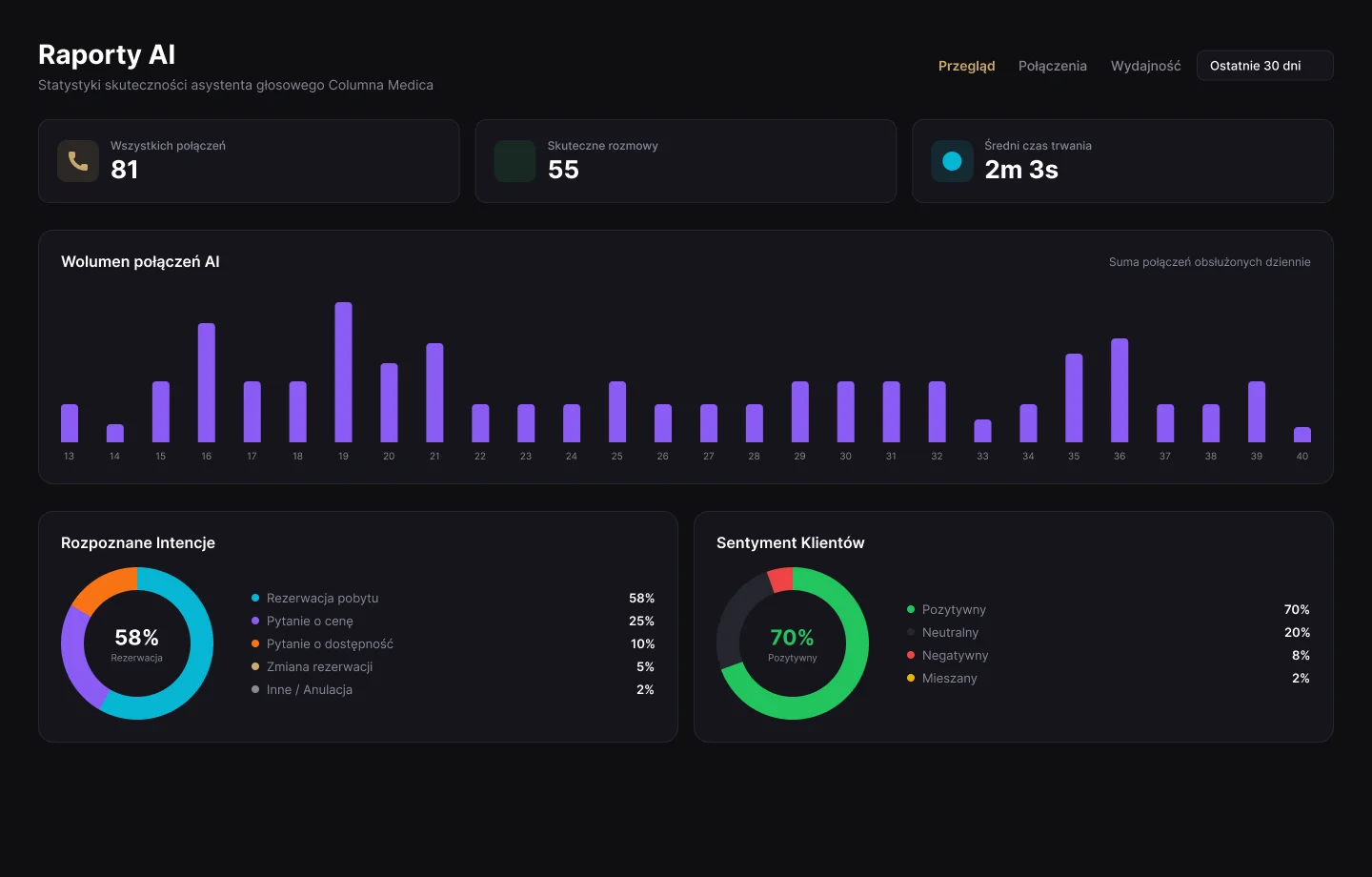Click the Pozytywny sentiment label
This screenshot has width=1372, height=877.
tap(954, 609)
